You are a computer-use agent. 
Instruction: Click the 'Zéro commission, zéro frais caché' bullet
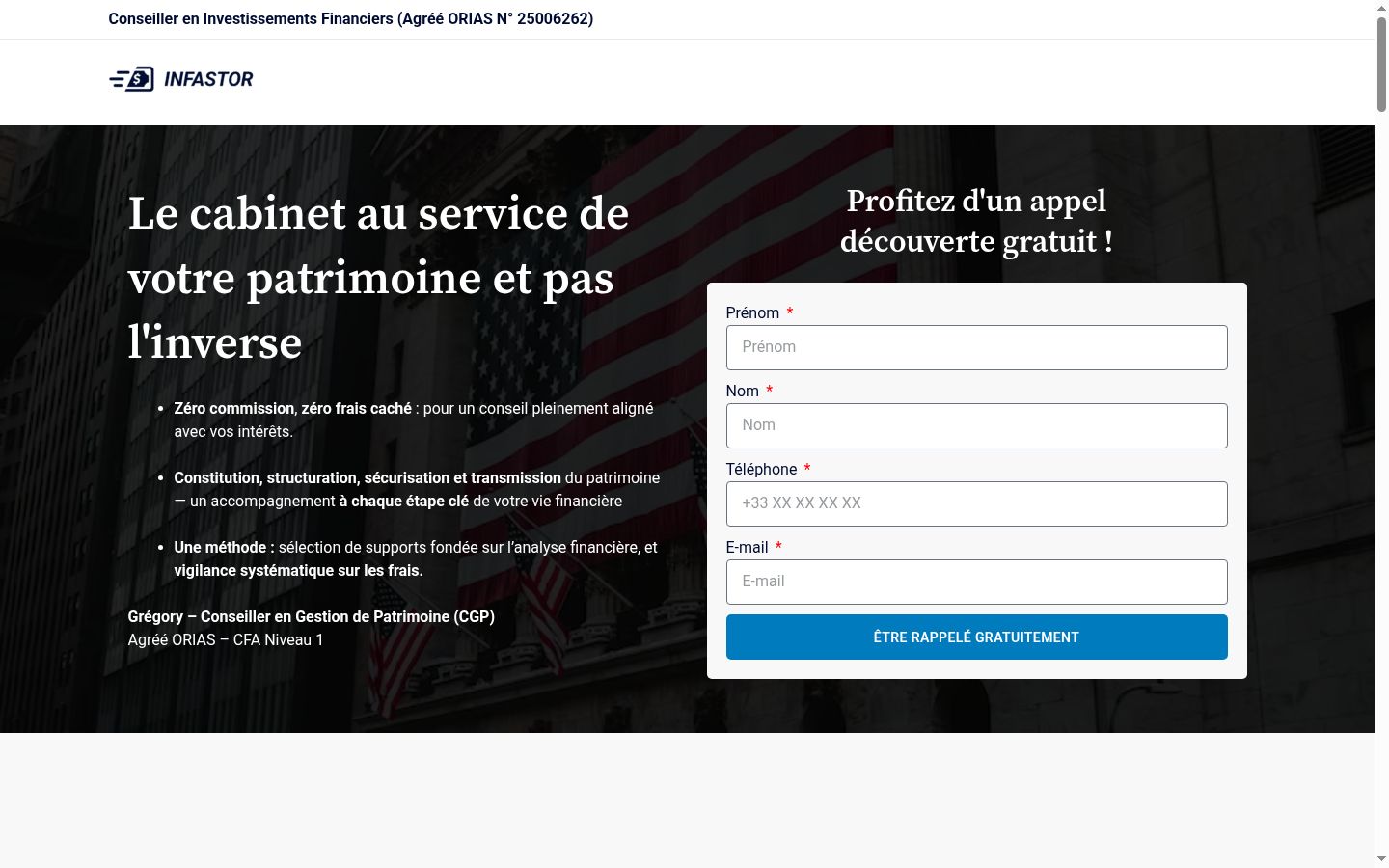pyautogui.click(x=414, y=420)
